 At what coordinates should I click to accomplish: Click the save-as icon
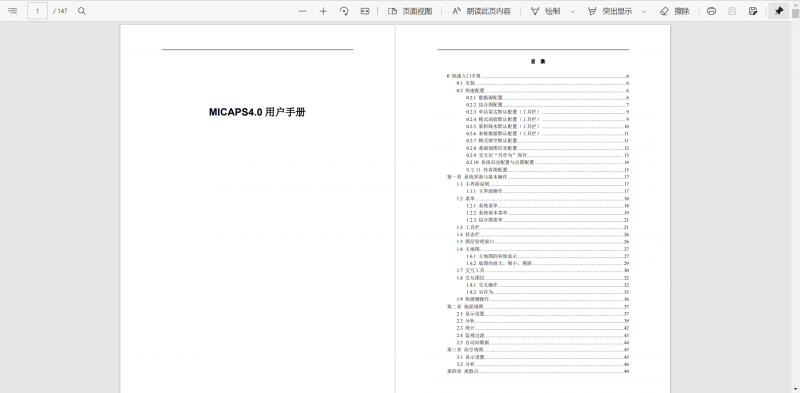tap(753, 11)
